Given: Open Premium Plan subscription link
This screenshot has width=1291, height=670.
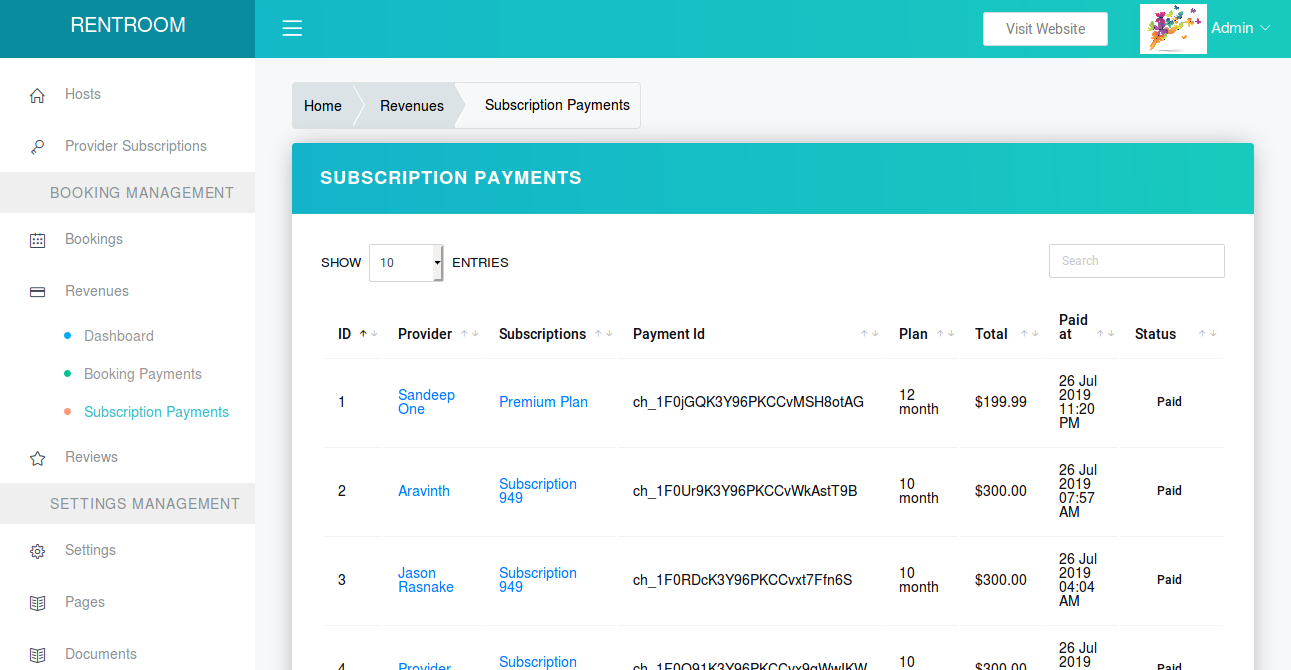Looking at the screenshot, I should 543,402.
